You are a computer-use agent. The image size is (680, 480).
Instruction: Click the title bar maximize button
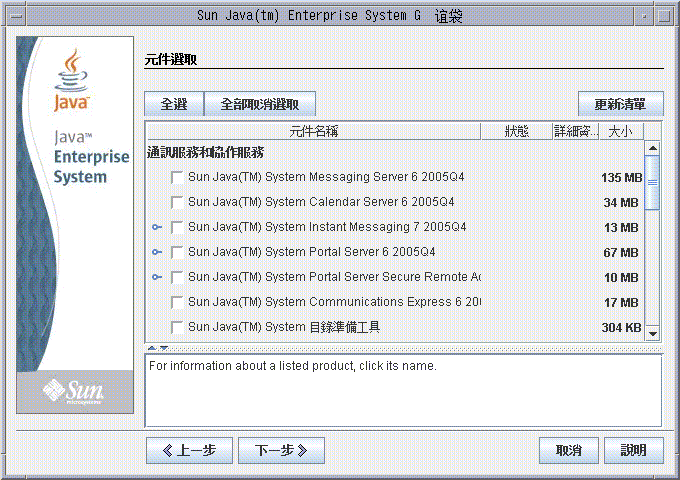pos(664,16)
